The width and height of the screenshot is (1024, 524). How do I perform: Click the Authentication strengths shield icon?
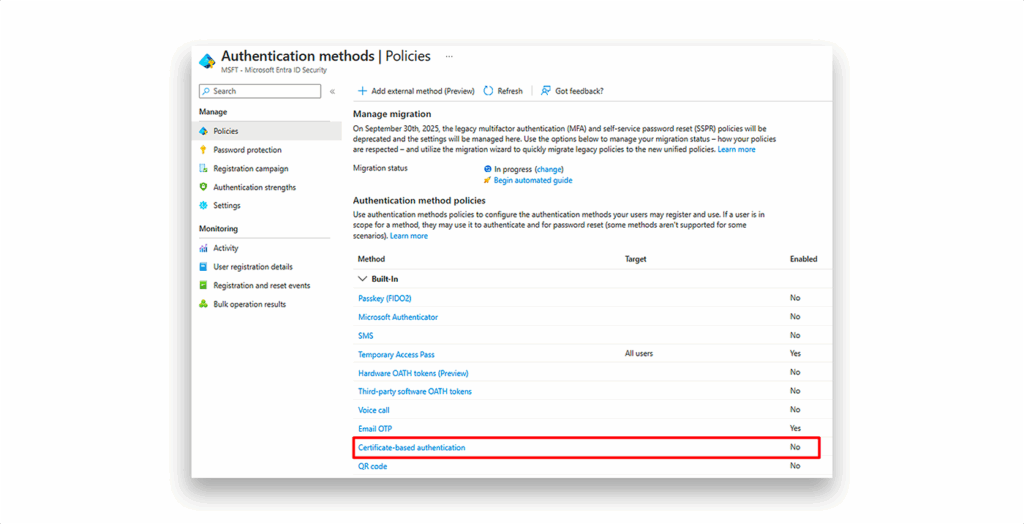[203, 187]
